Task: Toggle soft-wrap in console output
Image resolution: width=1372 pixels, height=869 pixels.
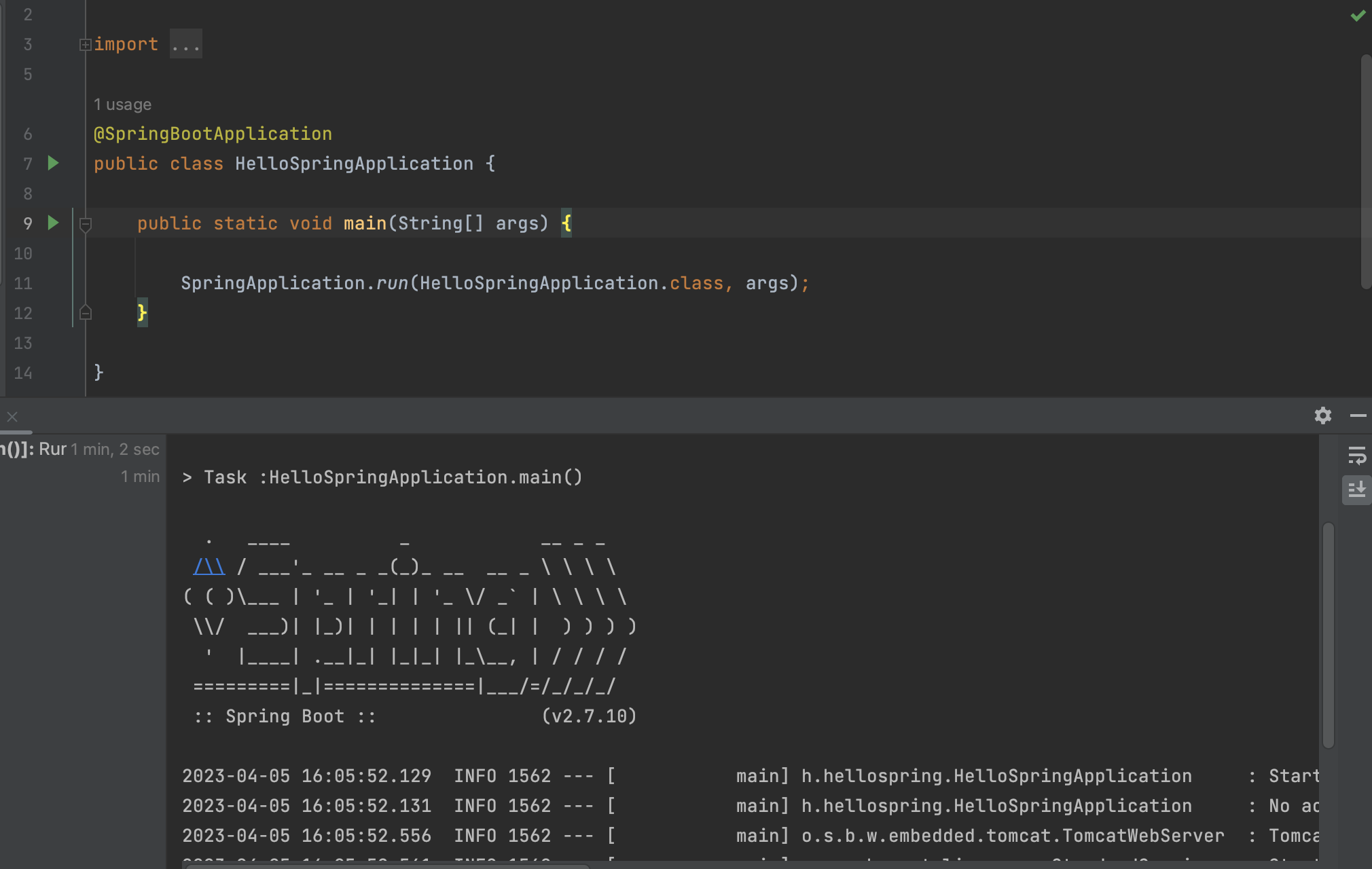Action: (x=1356, y=456)
